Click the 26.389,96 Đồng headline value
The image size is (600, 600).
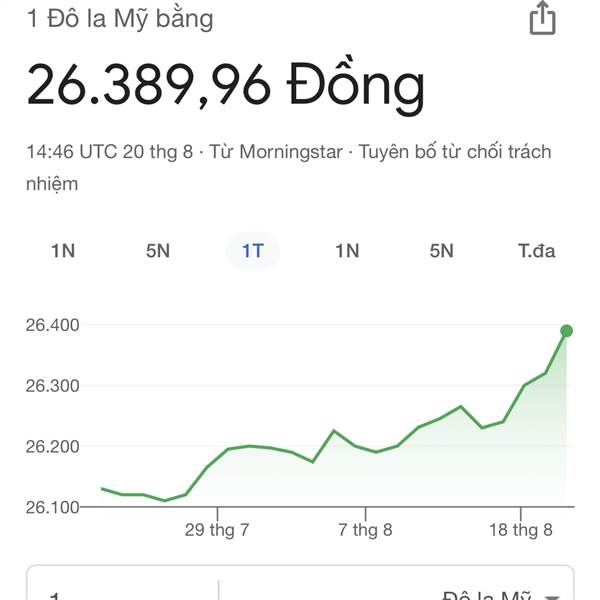click(226, 86)
